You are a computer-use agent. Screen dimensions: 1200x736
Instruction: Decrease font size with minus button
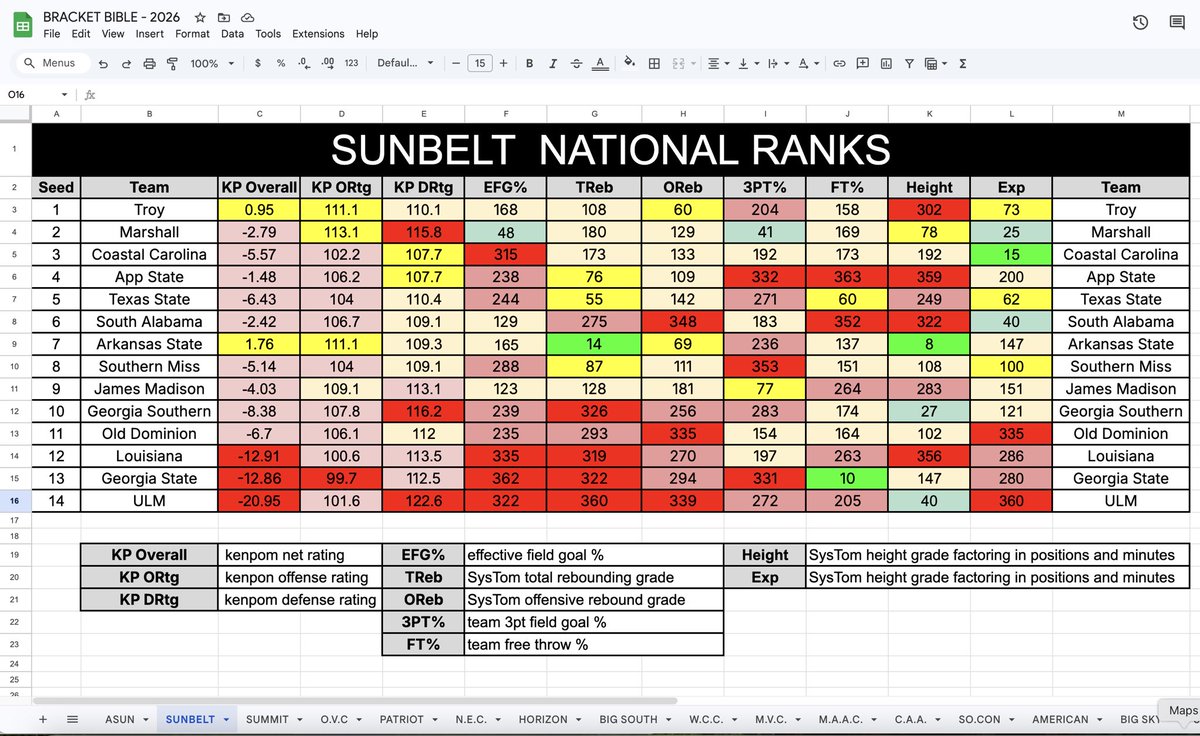pyautogui.click(x=456, y=63)
